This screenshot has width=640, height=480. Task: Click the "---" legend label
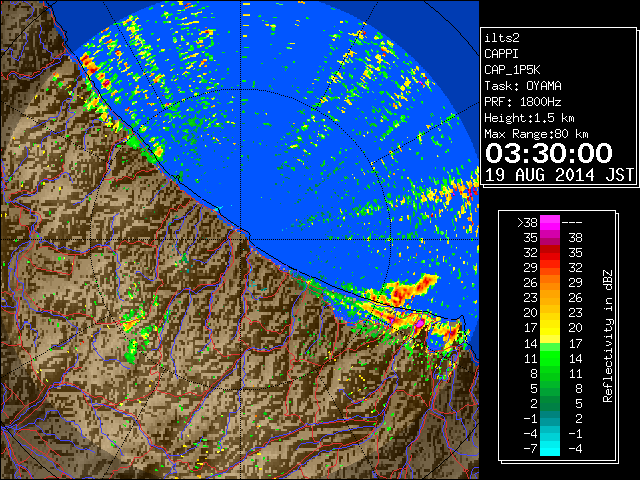[572, 223]
